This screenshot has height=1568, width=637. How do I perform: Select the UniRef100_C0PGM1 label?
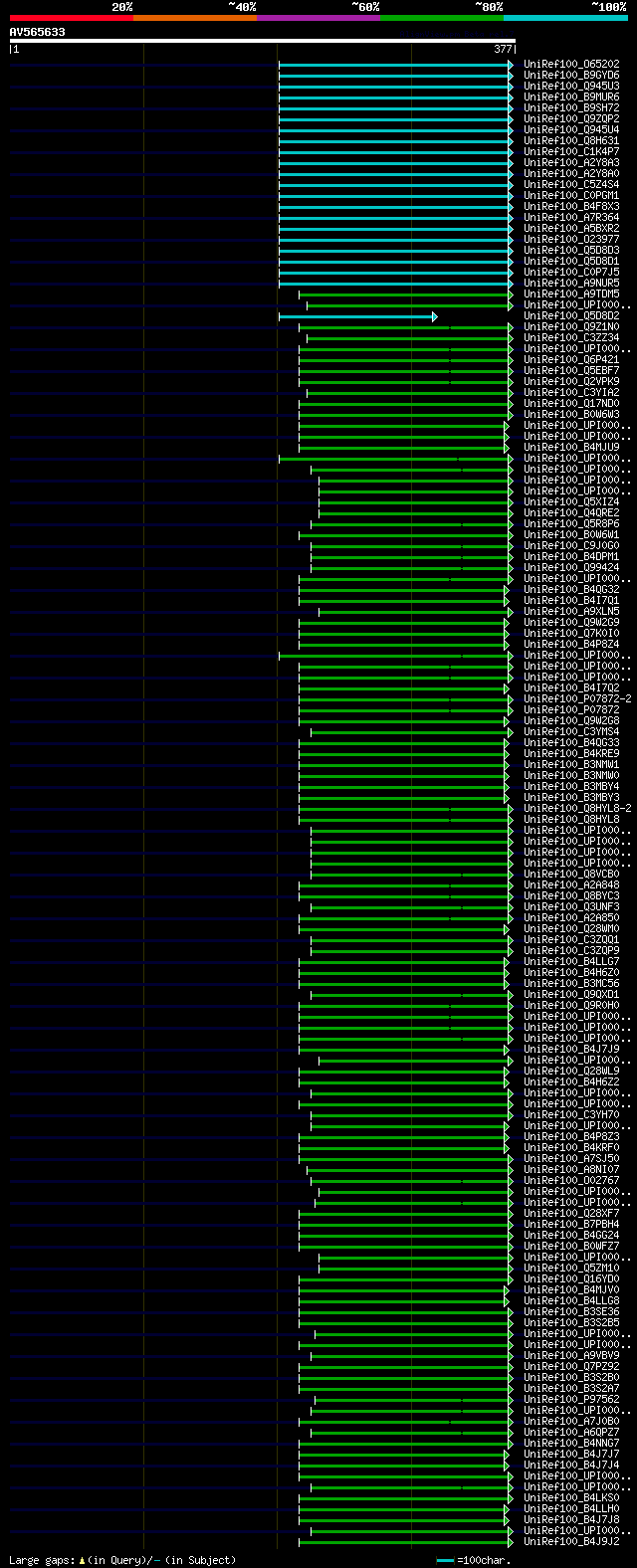571,196
